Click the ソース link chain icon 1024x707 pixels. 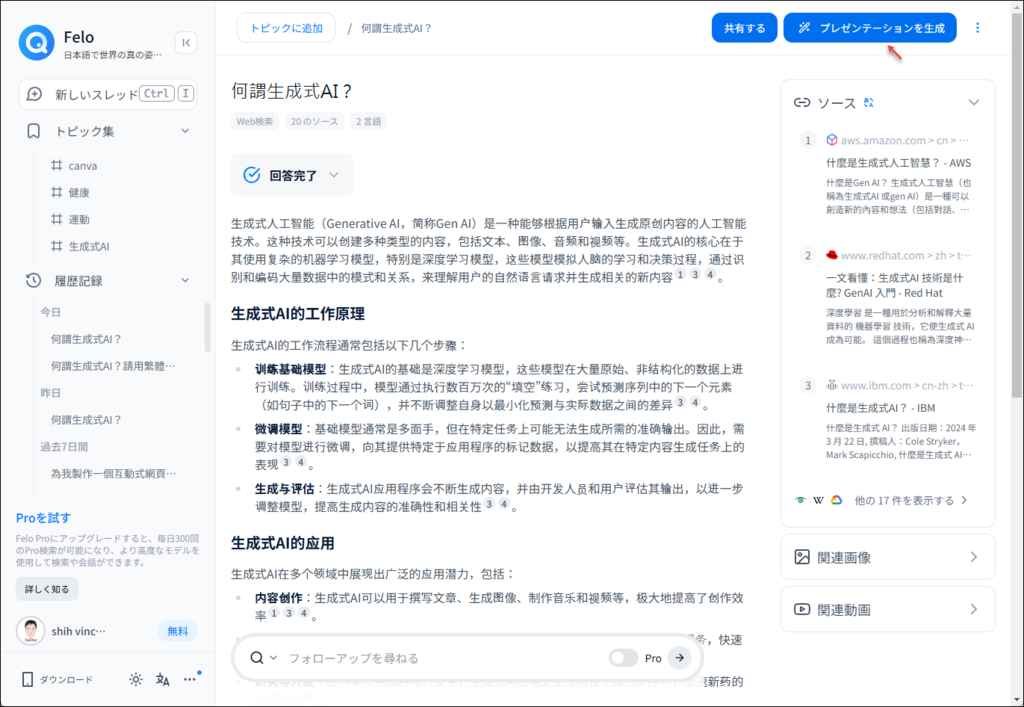[802, 102]
